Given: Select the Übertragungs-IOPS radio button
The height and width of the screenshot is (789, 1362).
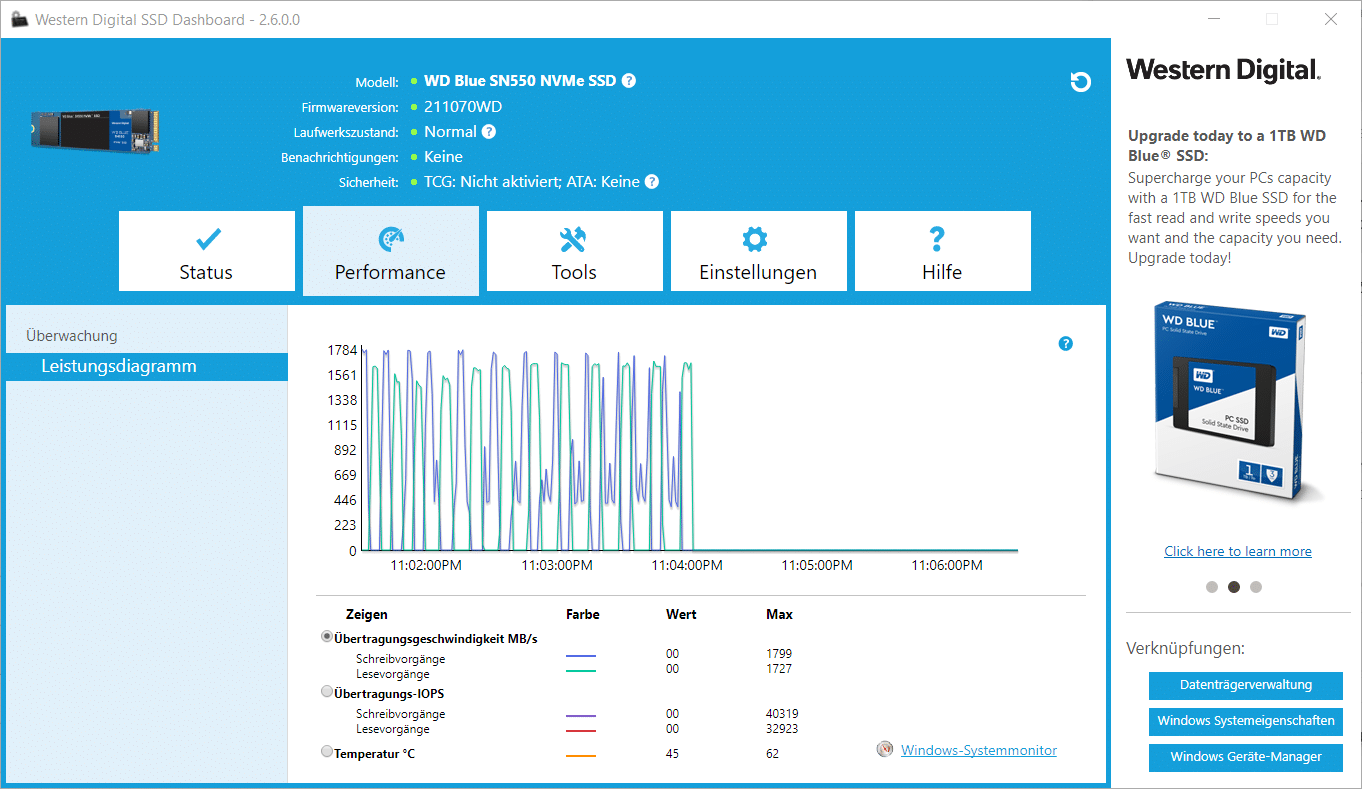Looking at the screenshot, I should point(327,692).
